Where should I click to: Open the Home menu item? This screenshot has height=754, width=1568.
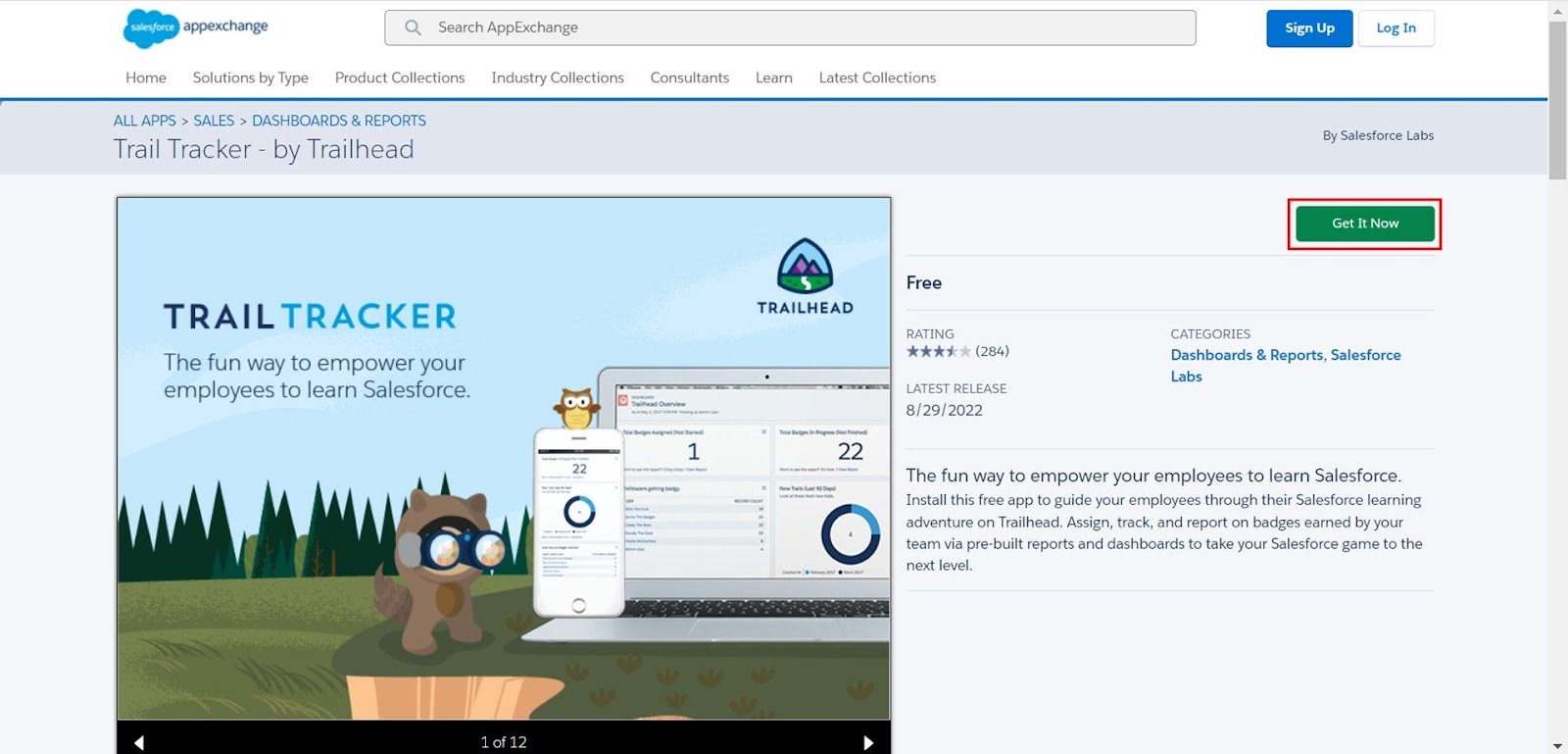click(146, 77)
